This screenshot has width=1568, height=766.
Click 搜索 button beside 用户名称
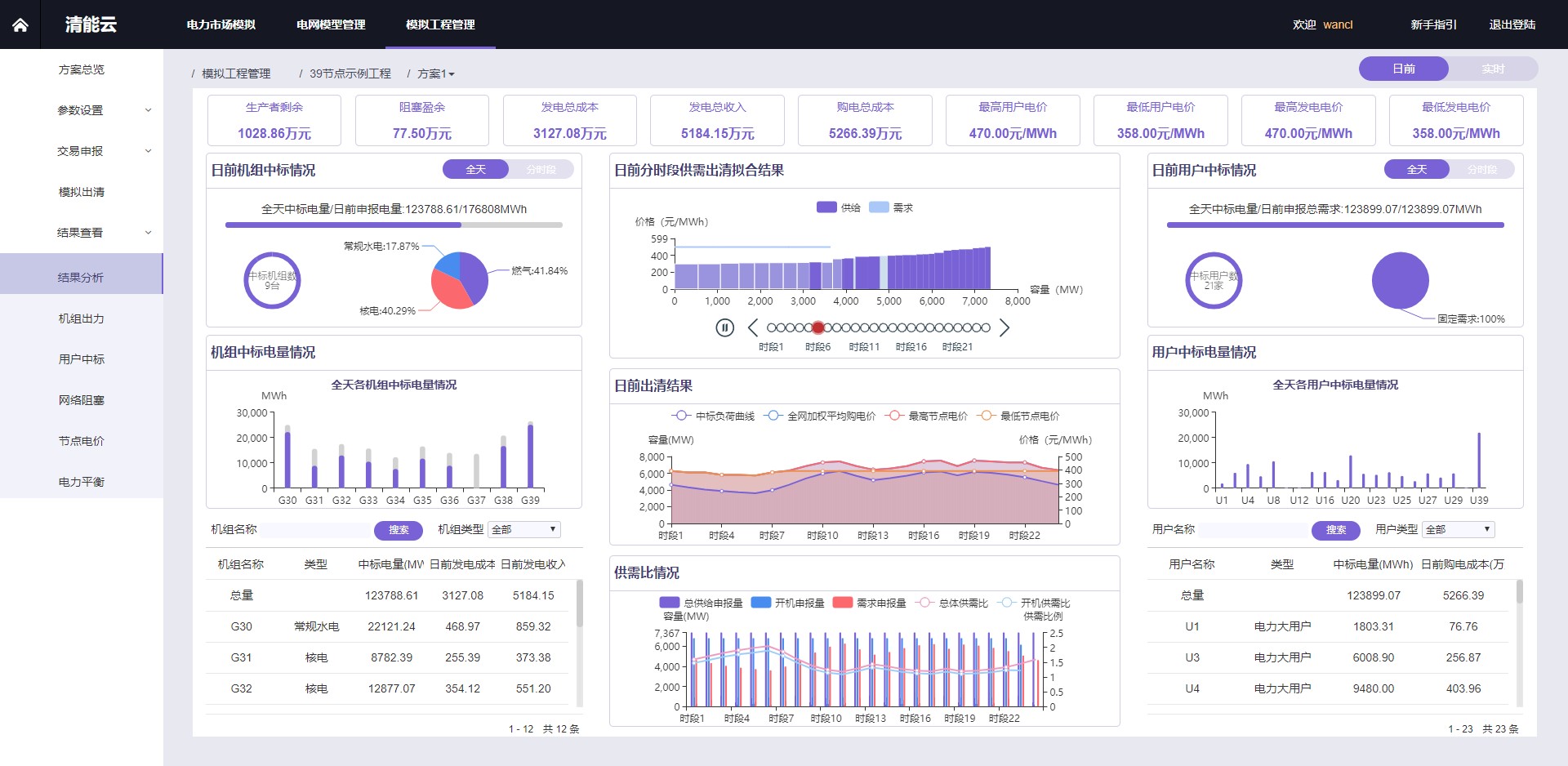(x=1336, y=530)
